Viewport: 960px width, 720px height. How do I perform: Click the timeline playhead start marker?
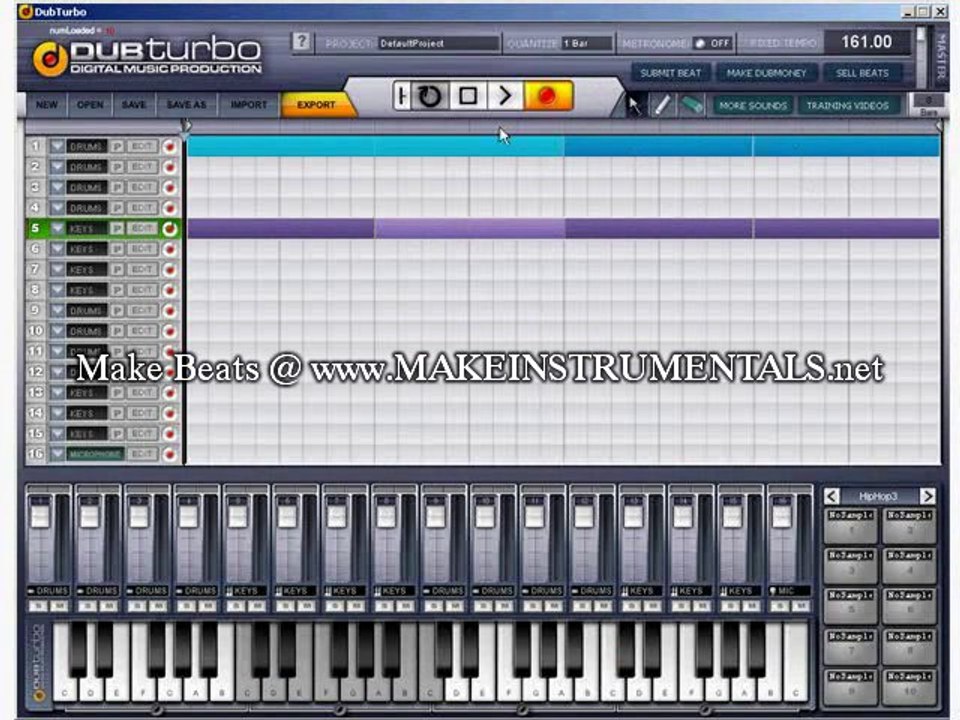pos(186,128)
